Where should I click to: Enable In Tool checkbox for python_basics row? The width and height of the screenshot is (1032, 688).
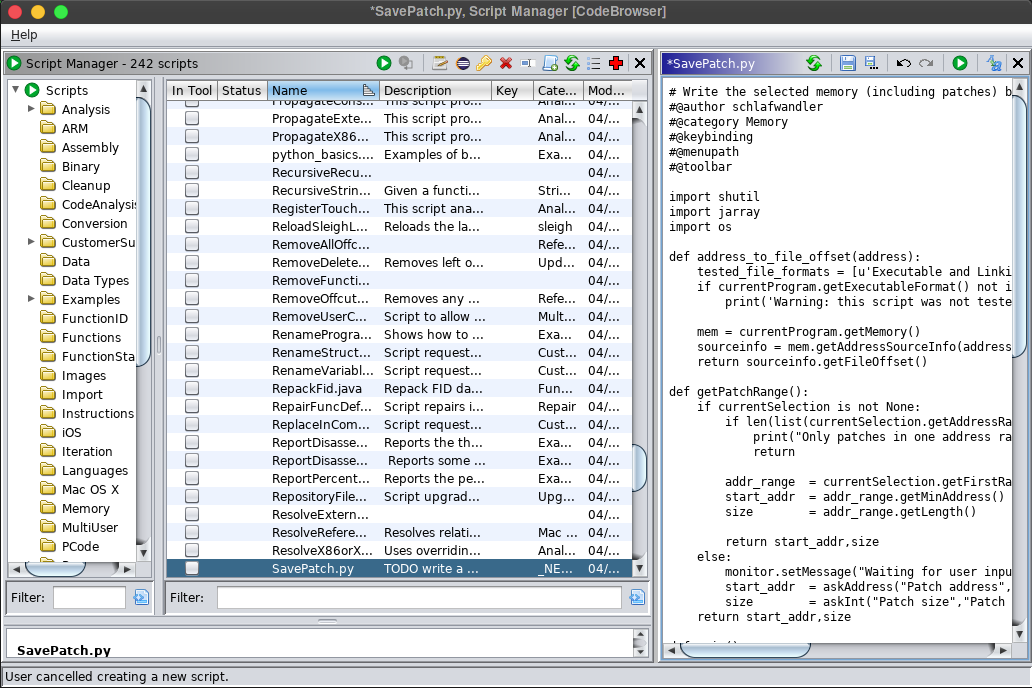click(x=192, y=154)
